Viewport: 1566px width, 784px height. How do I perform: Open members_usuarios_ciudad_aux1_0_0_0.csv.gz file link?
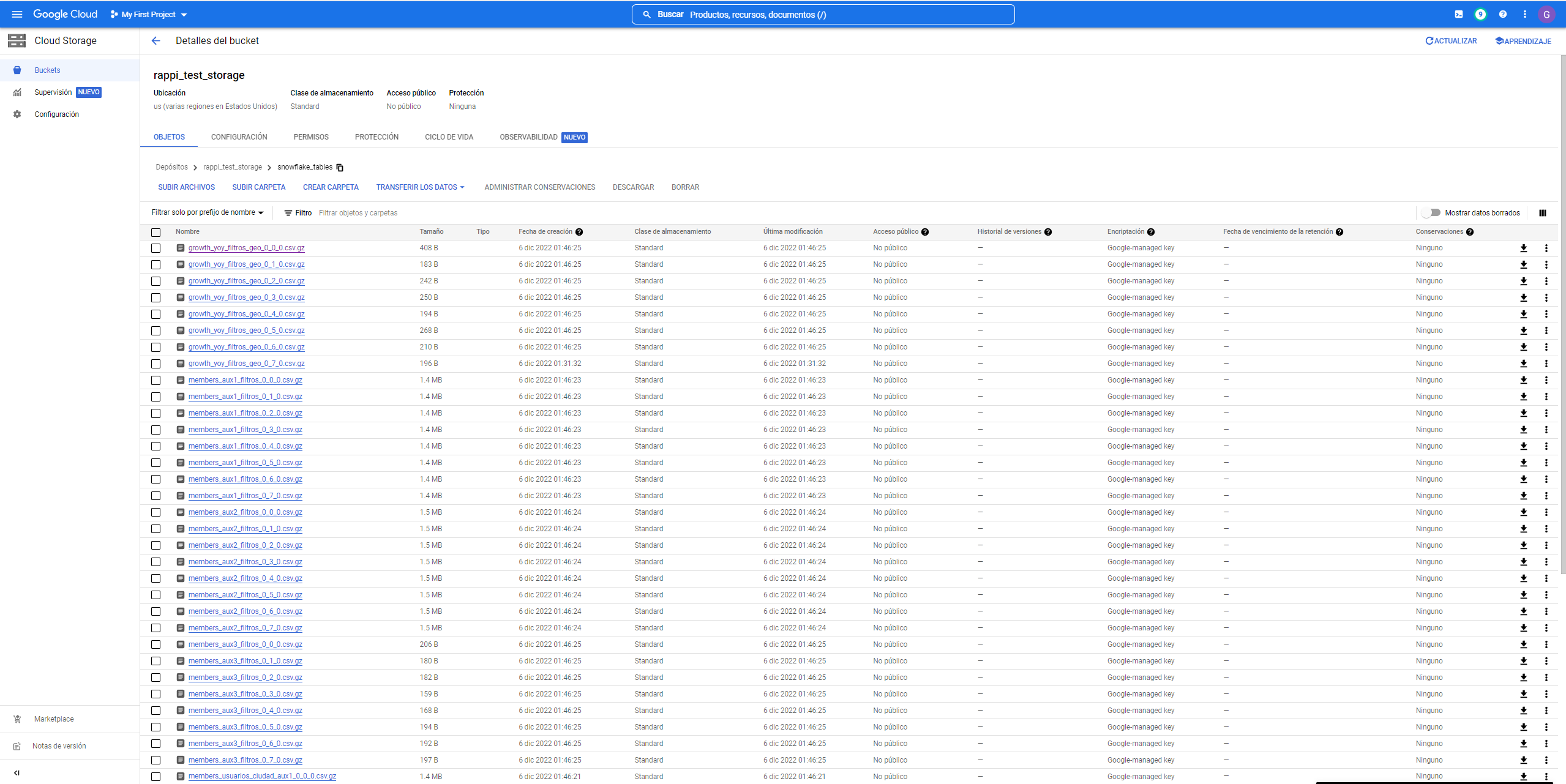(x=262, y=776)
